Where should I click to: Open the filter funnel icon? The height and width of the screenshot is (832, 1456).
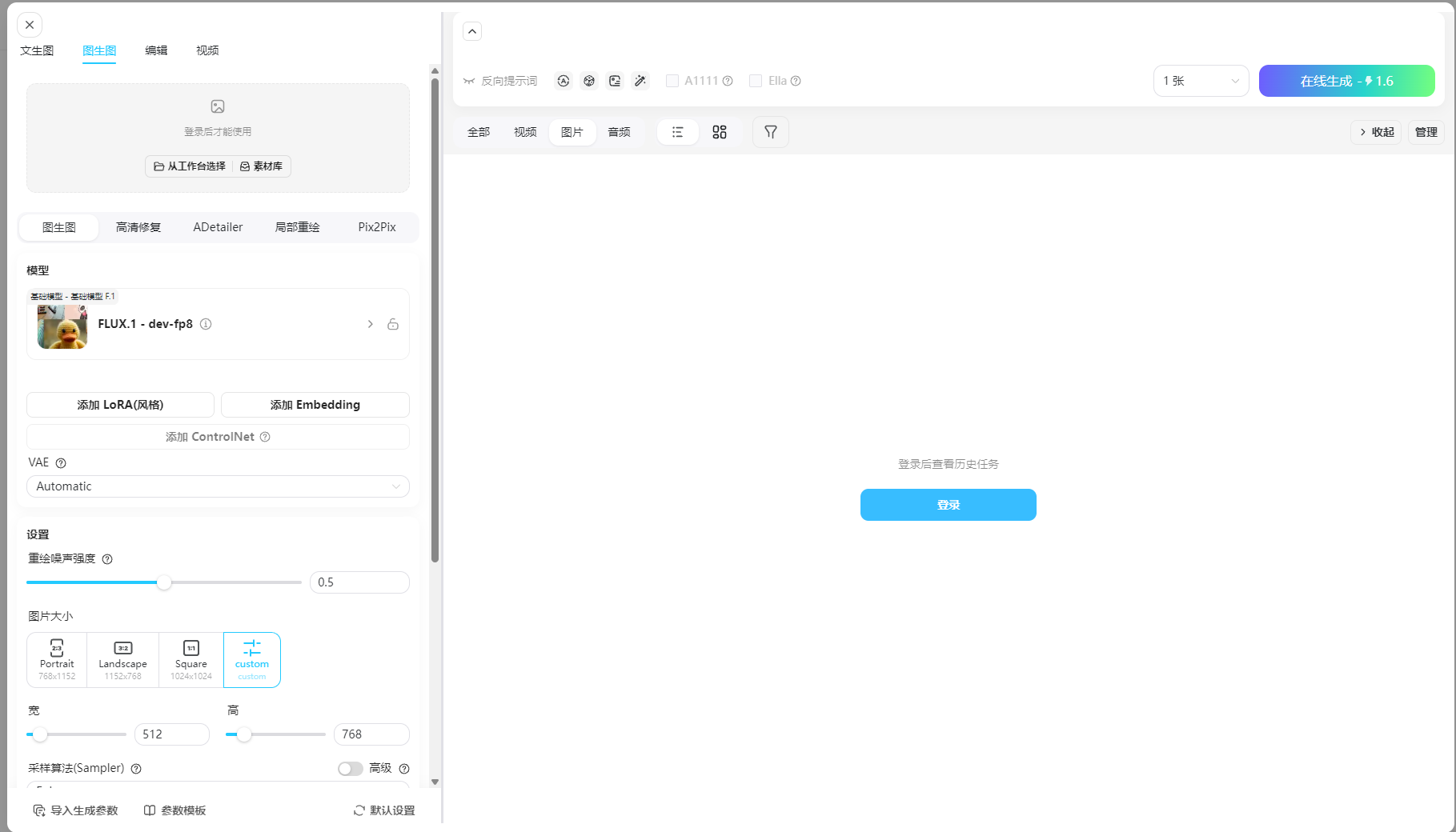point(770,132)
